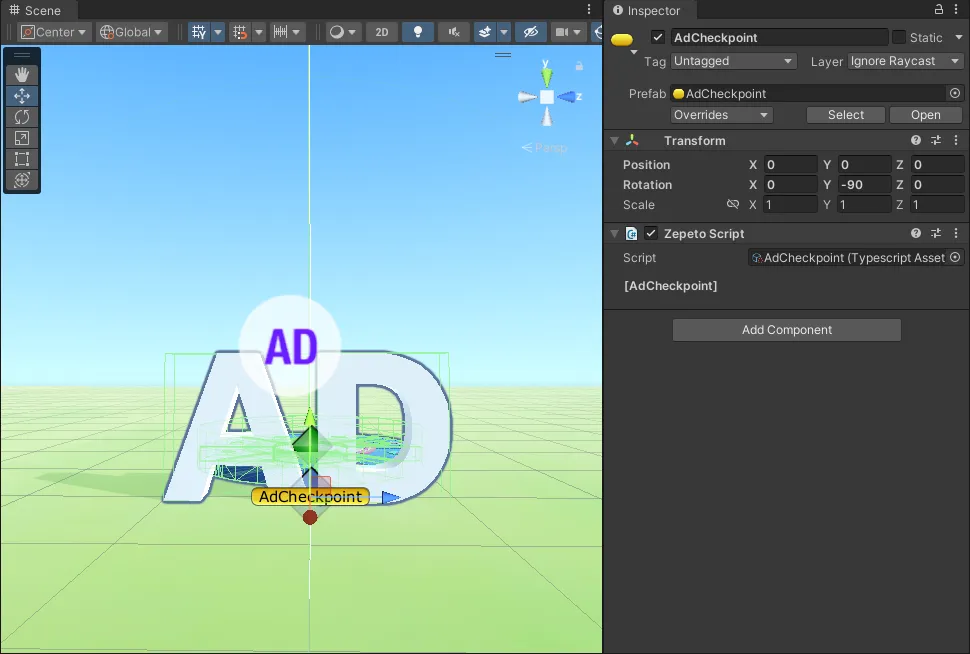Open Scene view more options menu

589,9
